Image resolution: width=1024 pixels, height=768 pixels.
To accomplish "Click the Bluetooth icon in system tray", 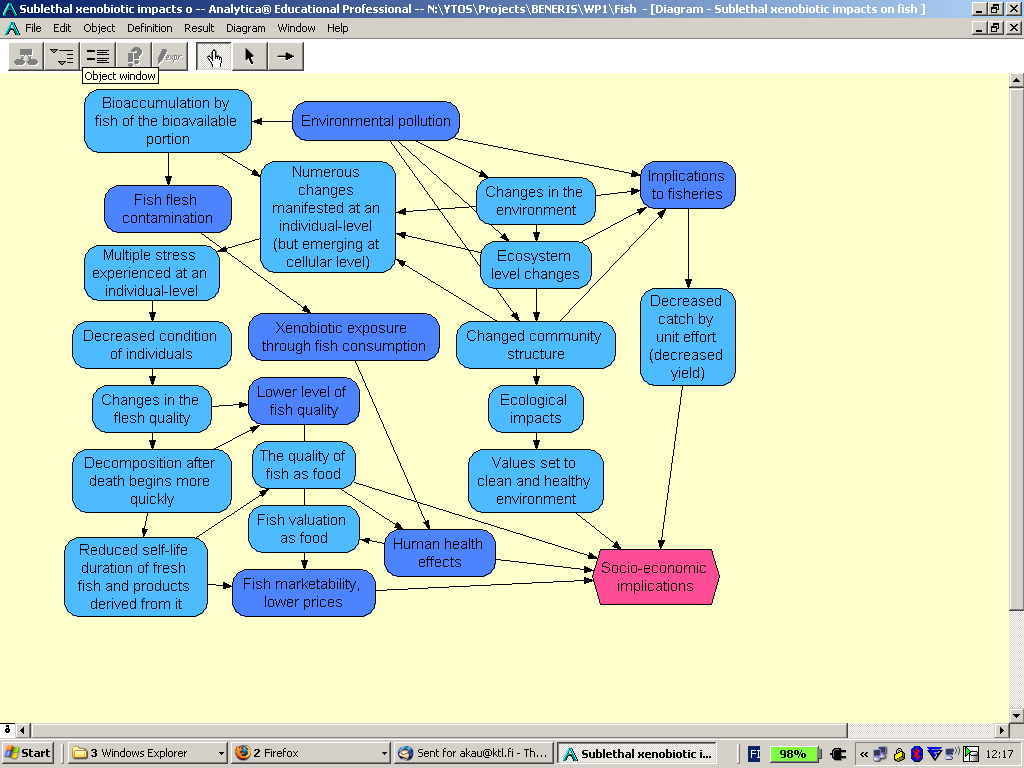I will point(917,754).
